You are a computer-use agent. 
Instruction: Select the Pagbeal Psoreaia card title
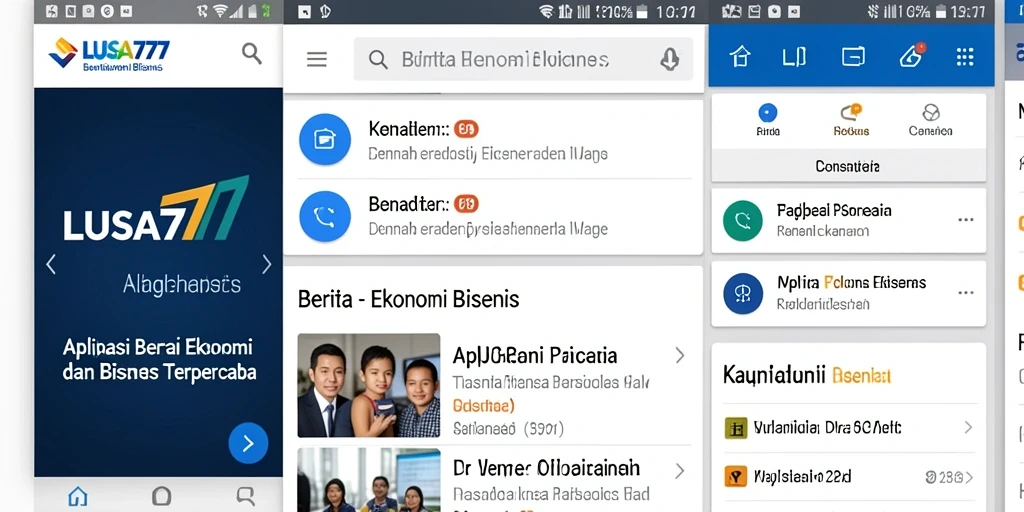(834, 210)
